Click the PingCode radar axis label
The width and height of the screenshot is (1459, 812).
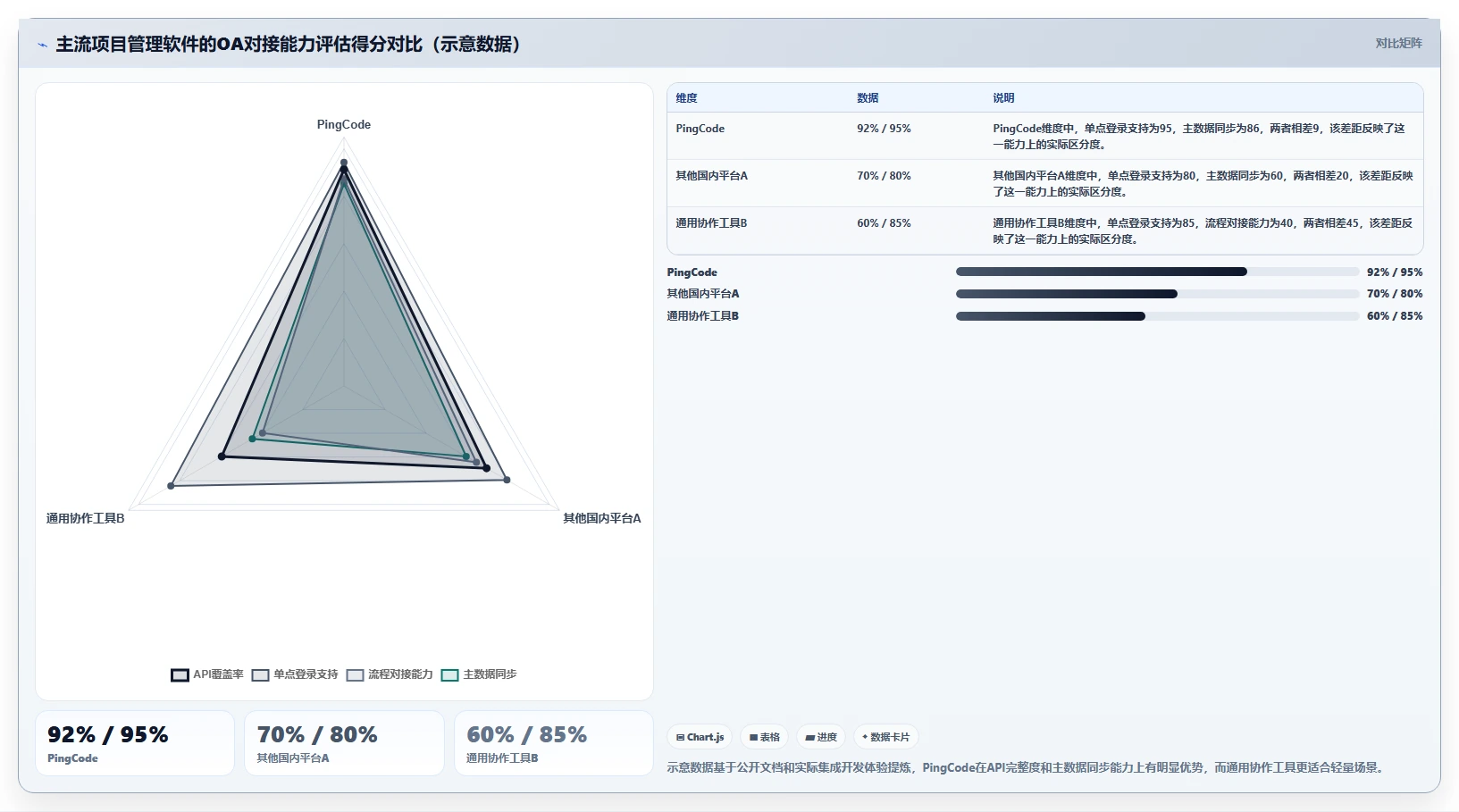[x=344, y=125]
